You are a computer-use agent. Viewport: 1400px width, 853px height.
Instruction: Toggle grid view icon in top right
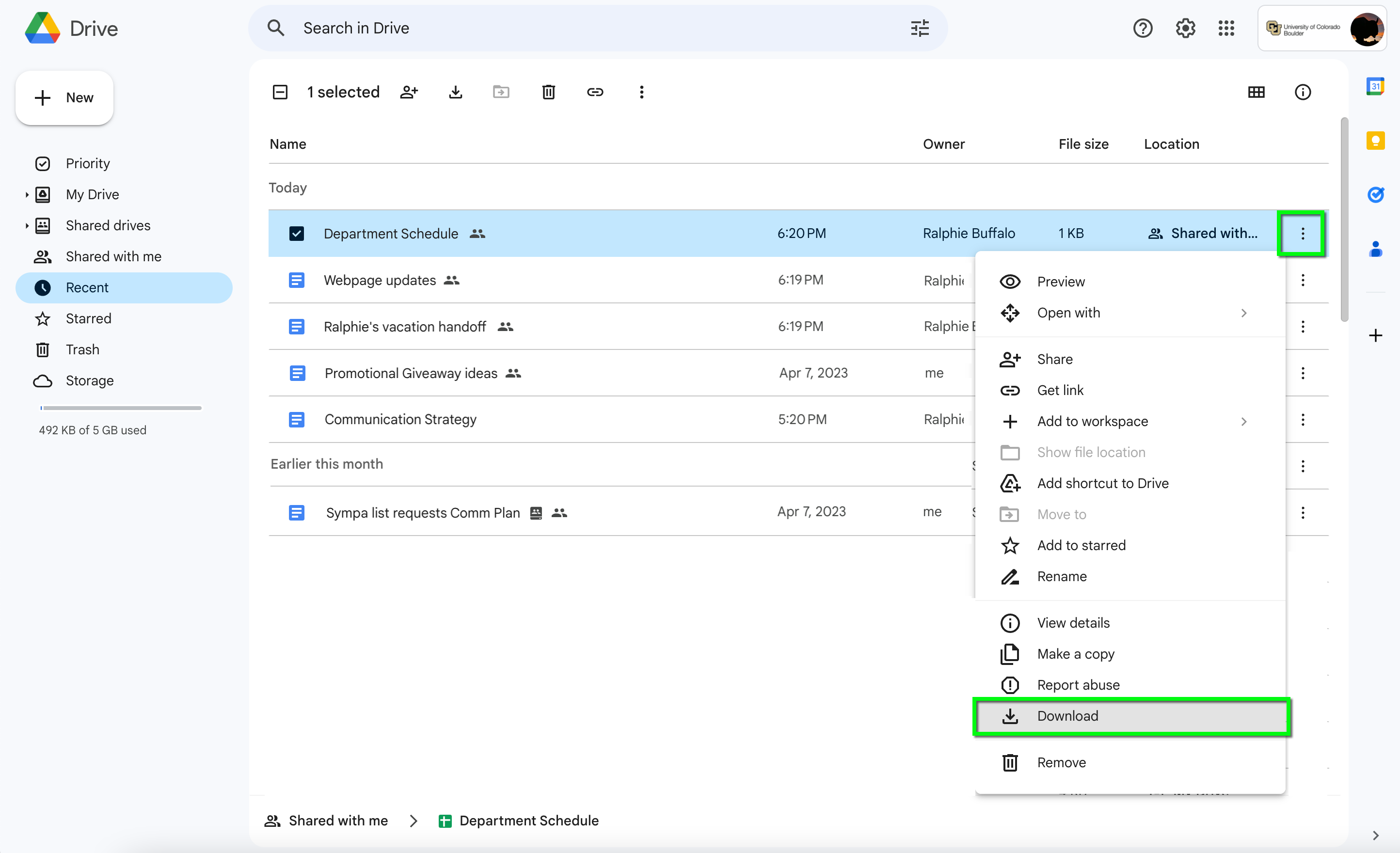pyautogui.click(x=1256, y=92)
